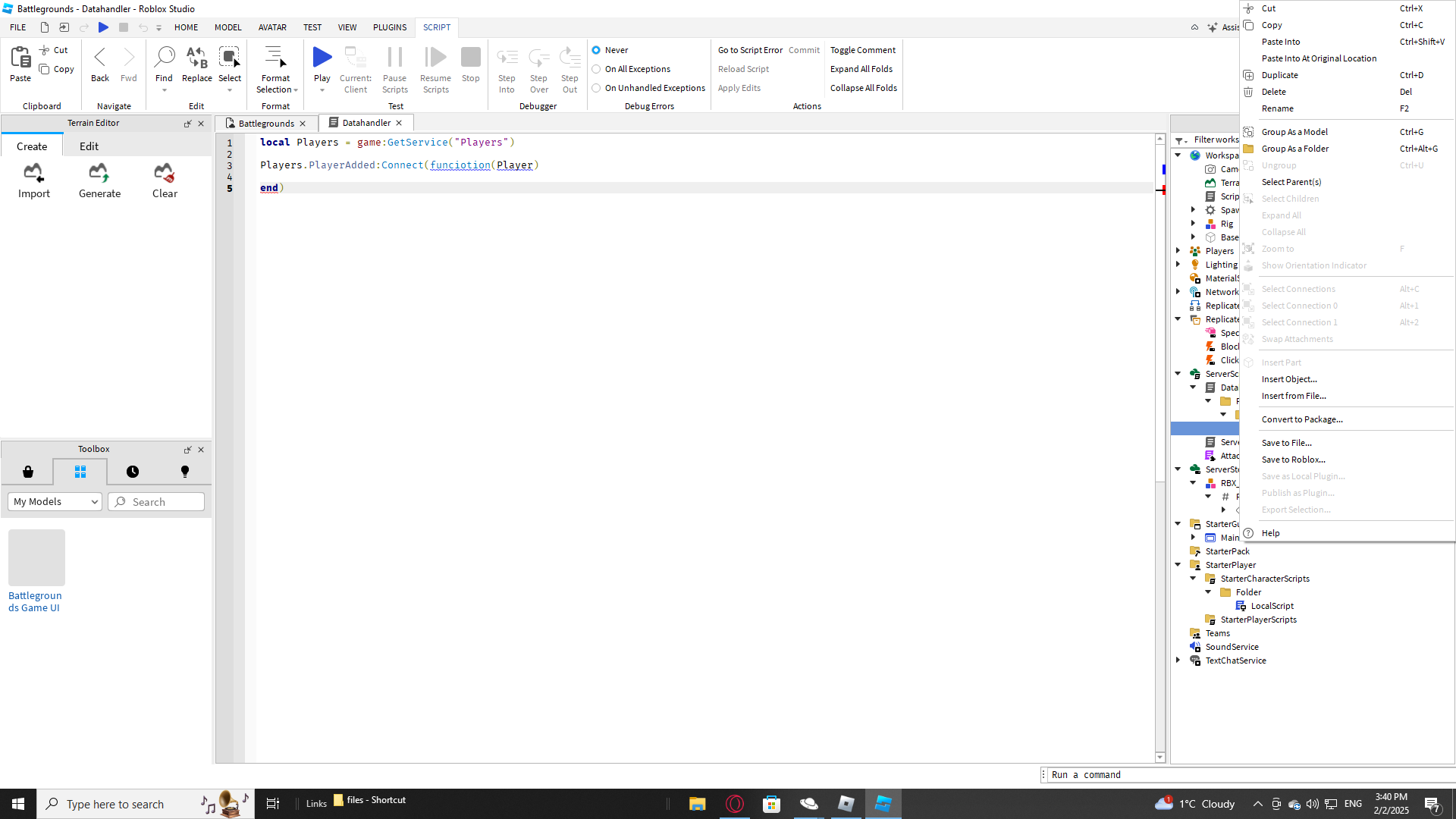The height and width of the screenshot is (819, 1456).
Task: Click Collapse All Folds action
Action: [863, 88]
